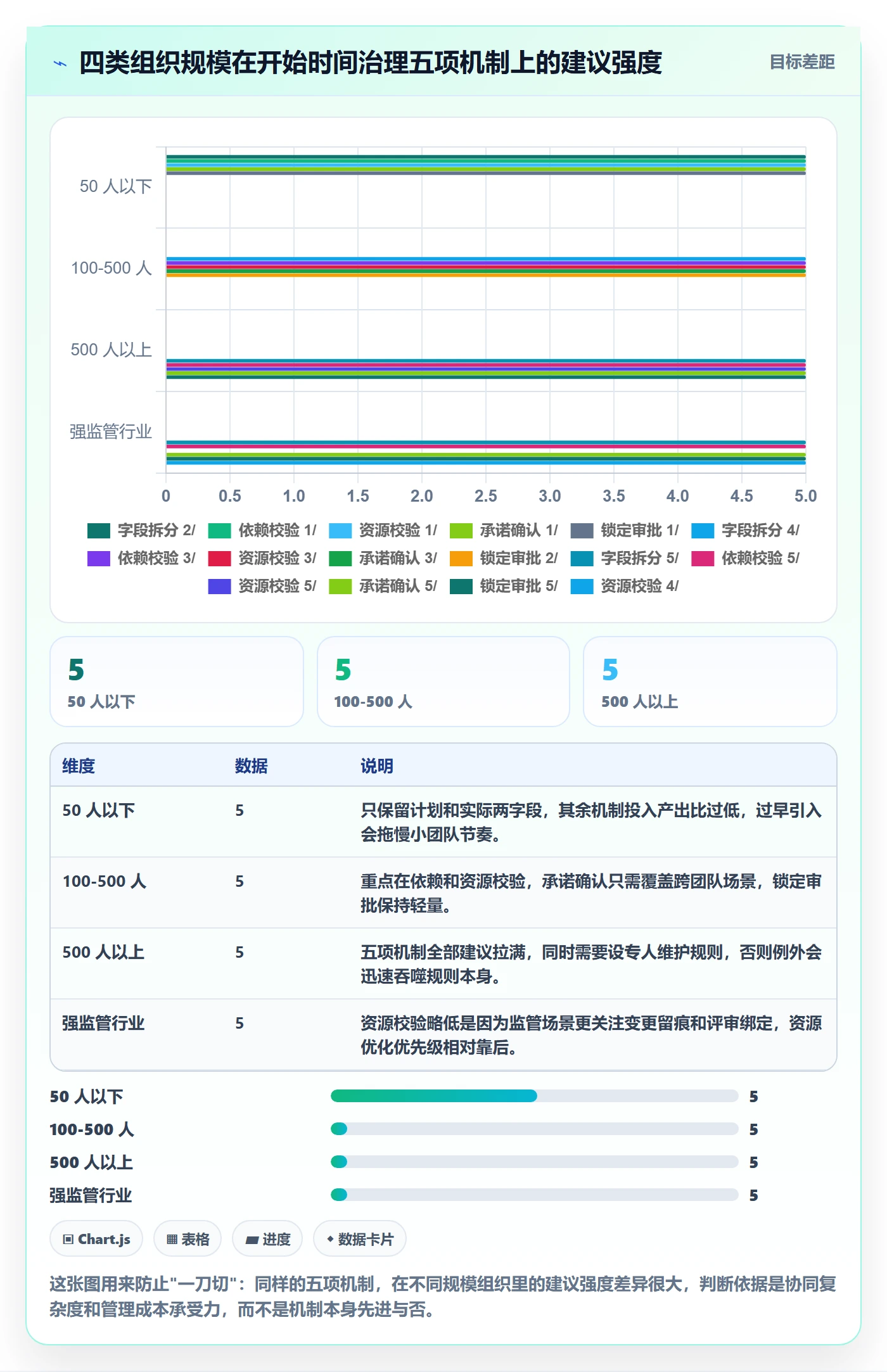Toggle the 字段拆分 2/ legend series
This screenshot has width=887, height=1372.
141,530
